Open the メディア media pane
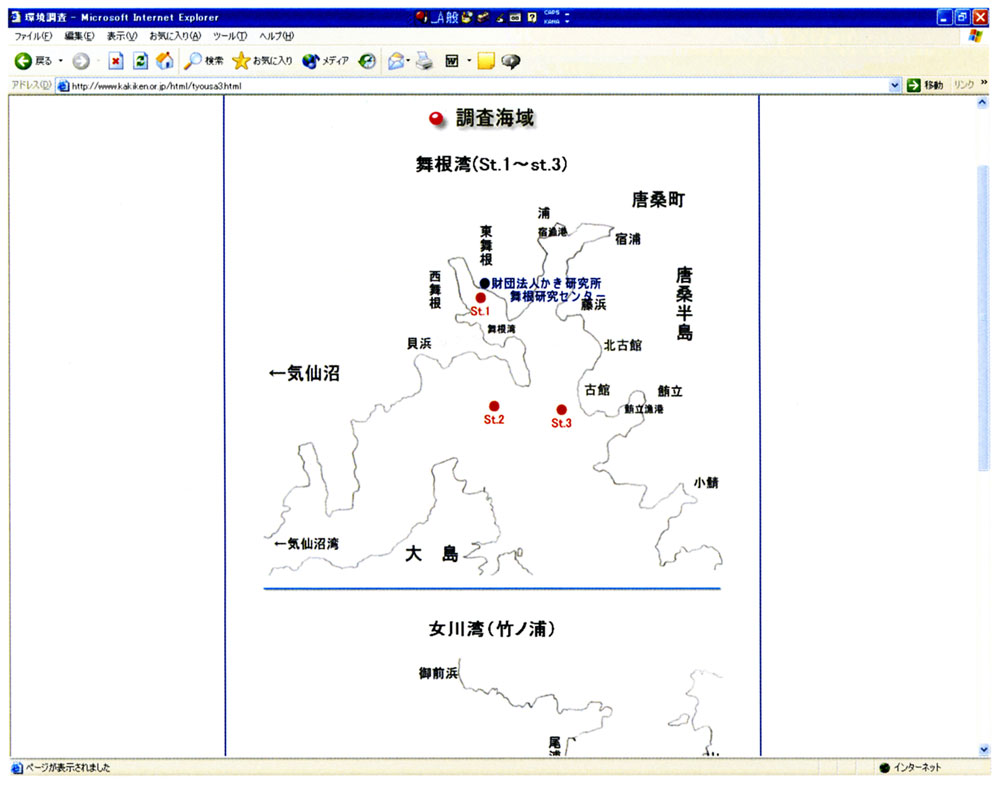This screenshot has width=1000, height=786. pos(326,61)
